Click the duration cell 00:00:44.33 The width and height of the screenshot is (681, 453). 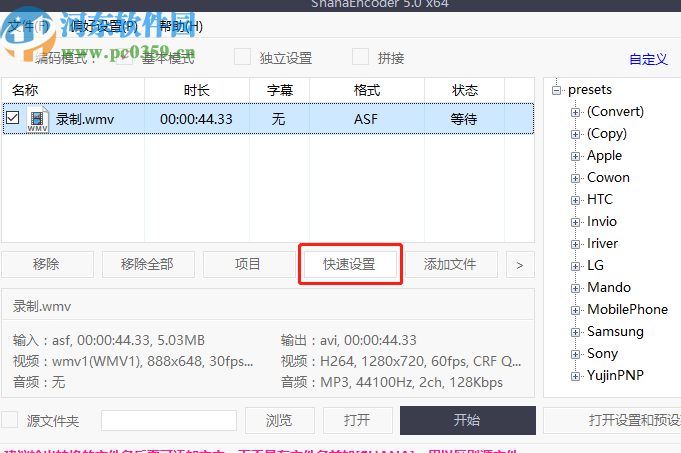pyautogui.click(x=196, y=119)
